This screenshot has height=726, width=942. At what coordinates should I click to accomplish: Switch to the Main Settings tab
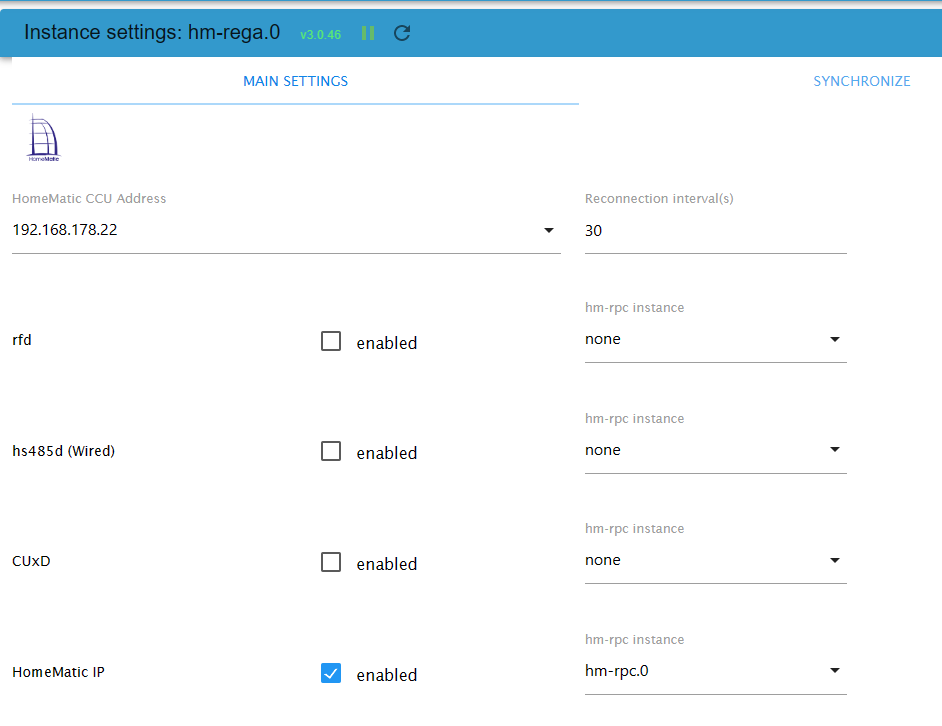tap(296, 81)
